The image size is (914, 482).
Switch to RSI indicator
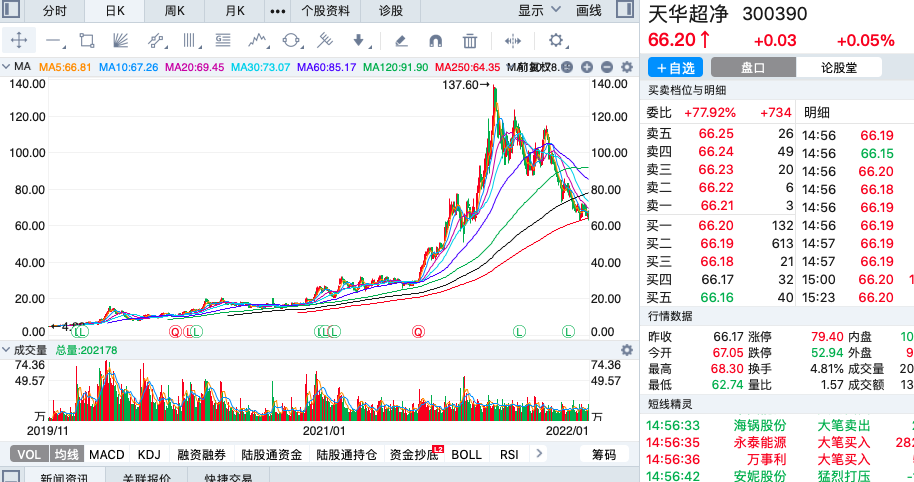pyautogui.click(x=509, y=454)
